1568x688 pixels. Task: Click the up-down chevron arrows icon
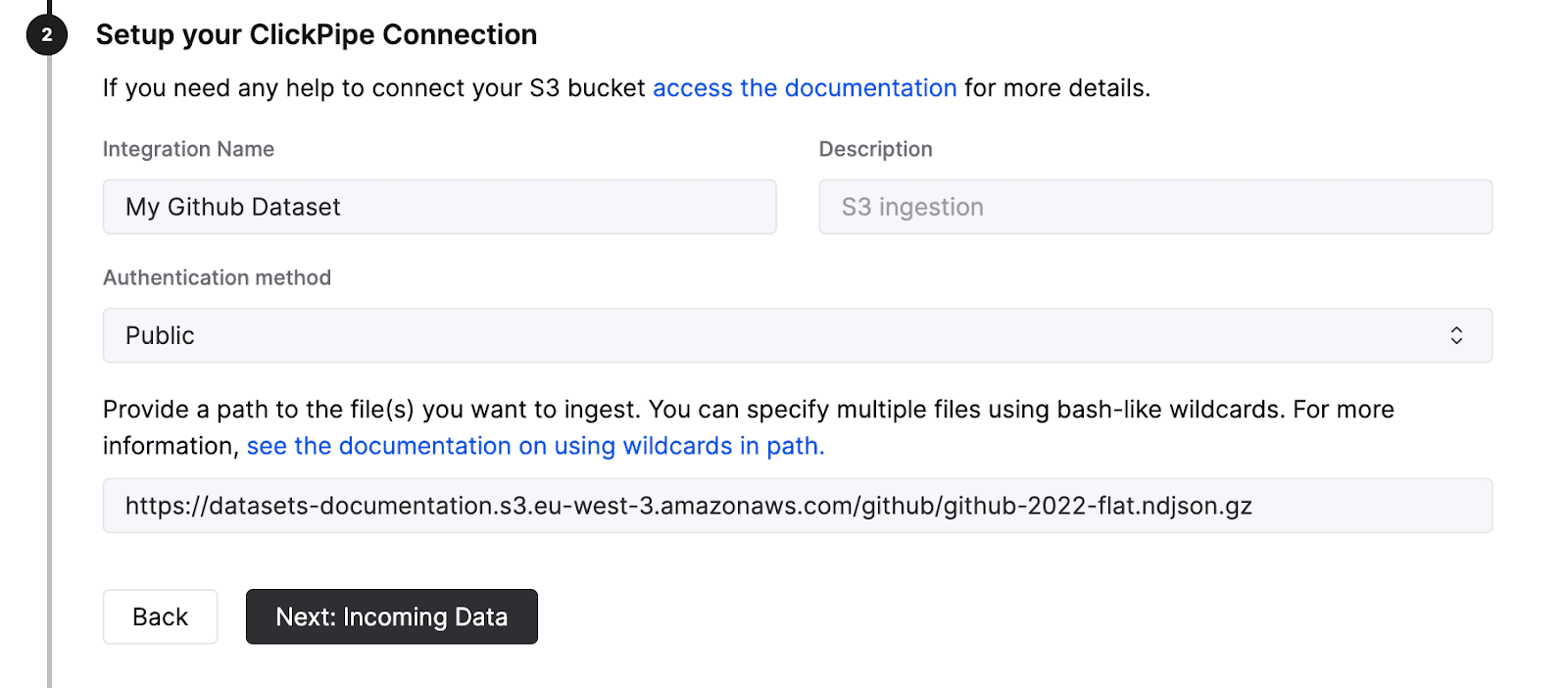[x=1456, y=335]
